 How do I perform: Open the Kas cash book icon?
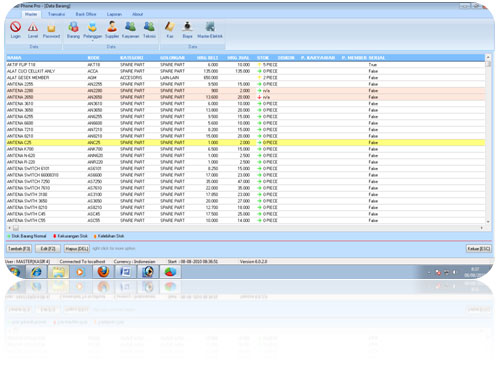click(170, 30)
